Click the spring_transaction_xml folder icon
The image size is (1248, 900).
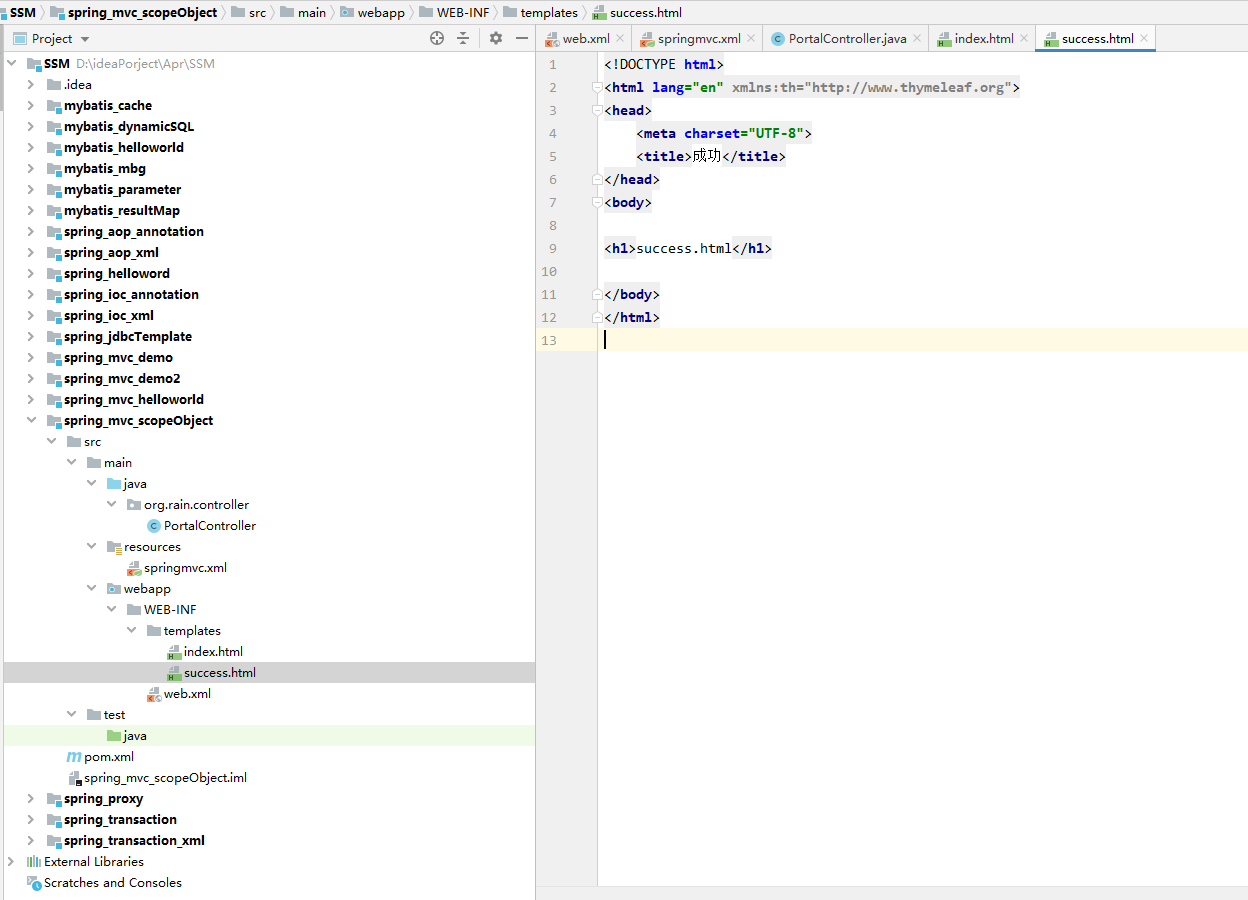(x=54, y=841)
